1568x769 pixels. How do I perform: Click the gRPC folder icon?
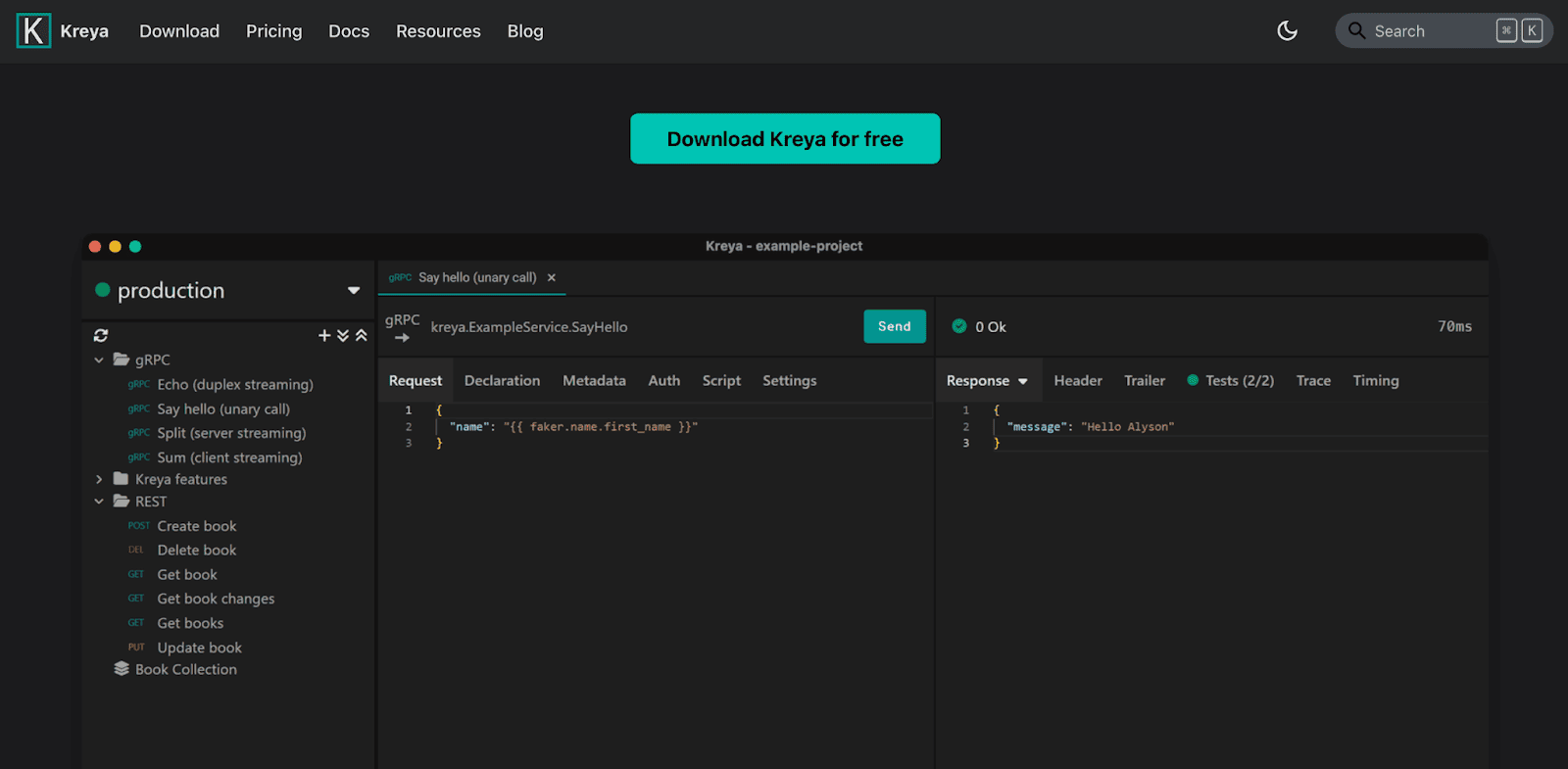(122, 360)
